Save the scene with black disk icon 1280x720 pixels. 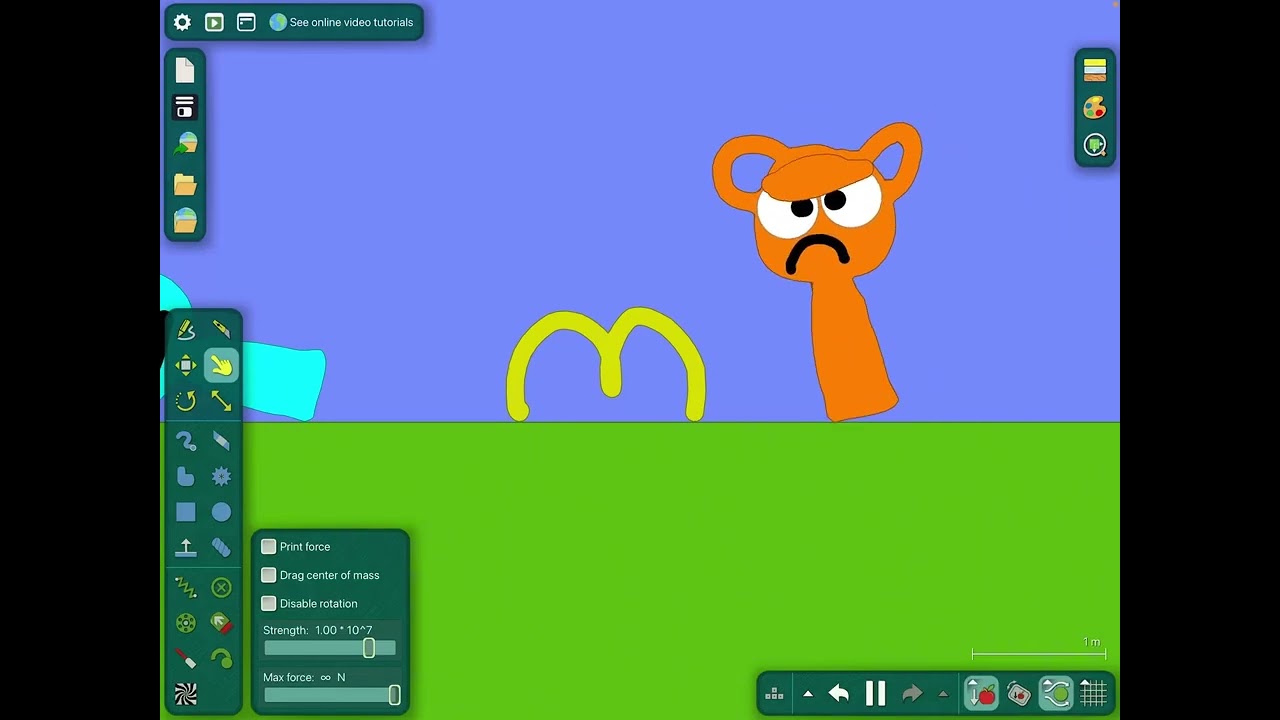pos(185,107)
